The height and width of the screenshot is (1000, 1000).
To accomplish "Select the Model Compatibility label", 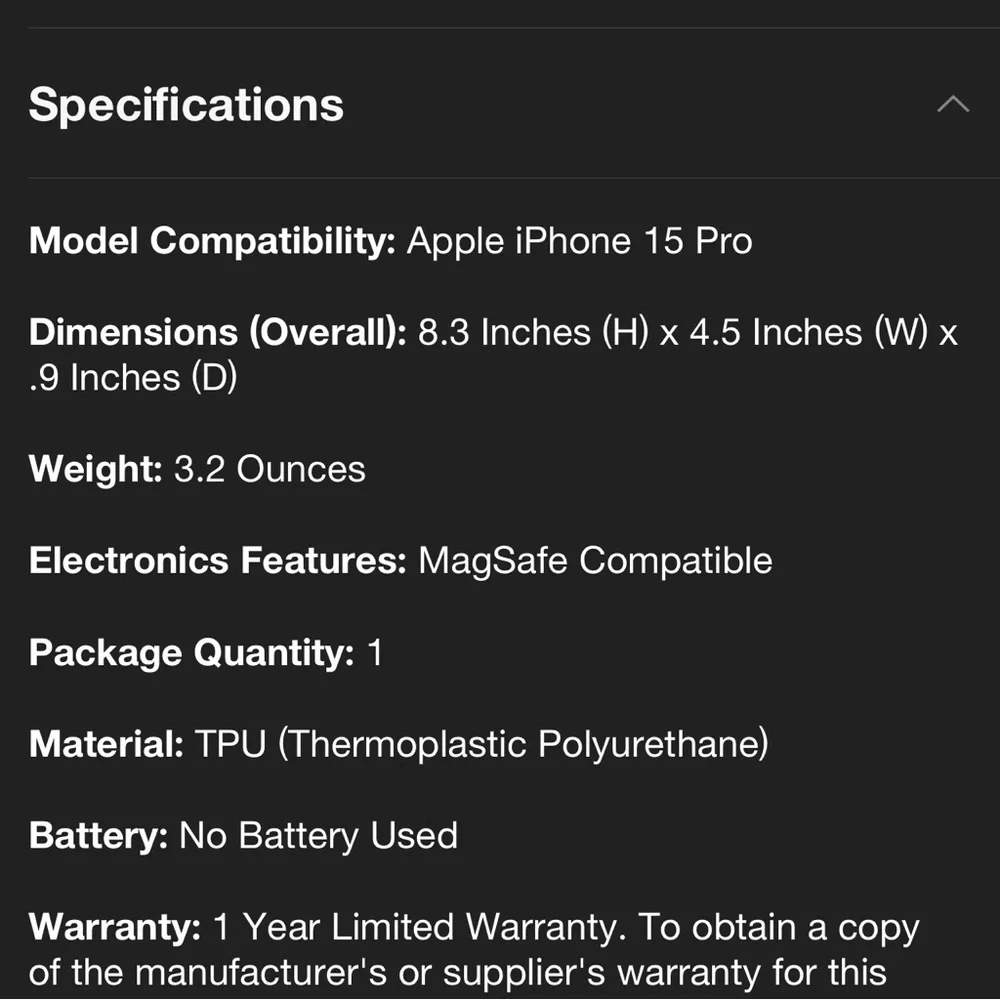I will [x=212, y=242].
